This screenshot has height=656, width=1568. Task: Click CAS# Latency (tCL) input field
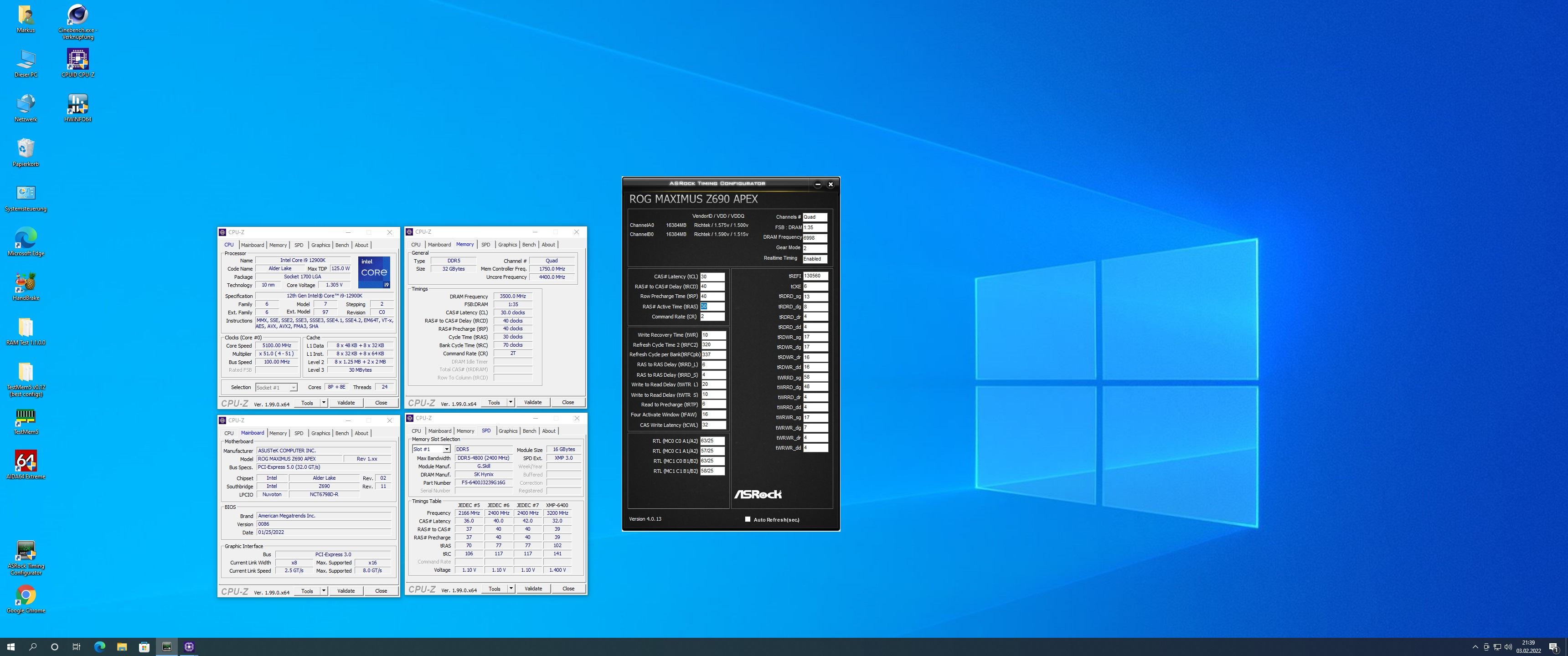(x=712, y=276)
